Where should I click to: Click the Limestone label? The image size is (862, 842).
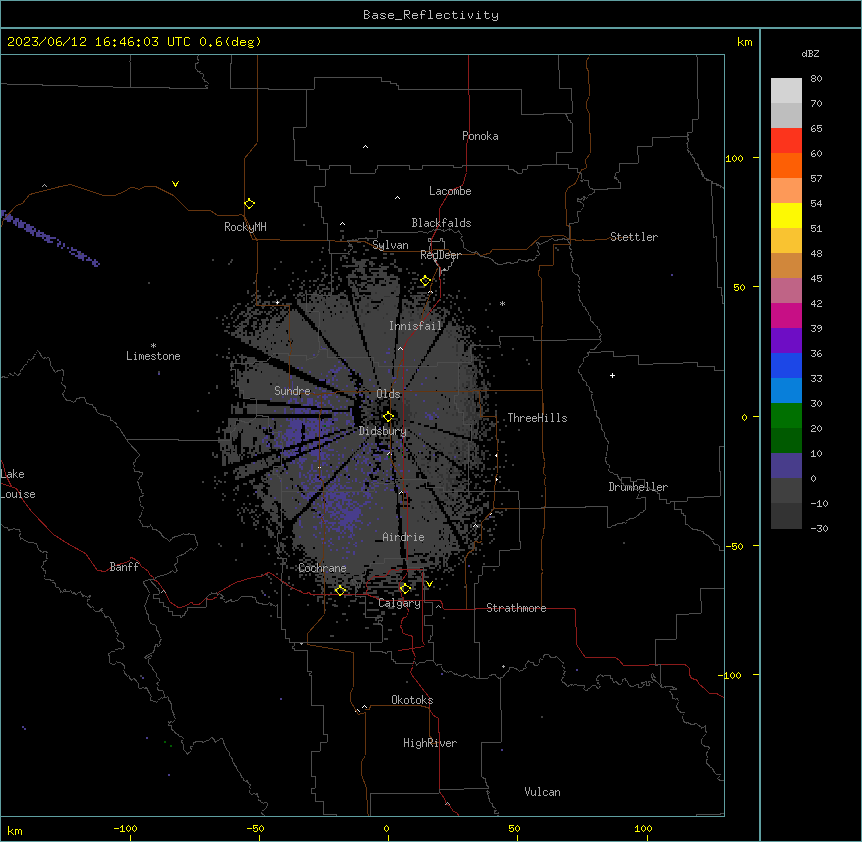(x=153, y=356)
